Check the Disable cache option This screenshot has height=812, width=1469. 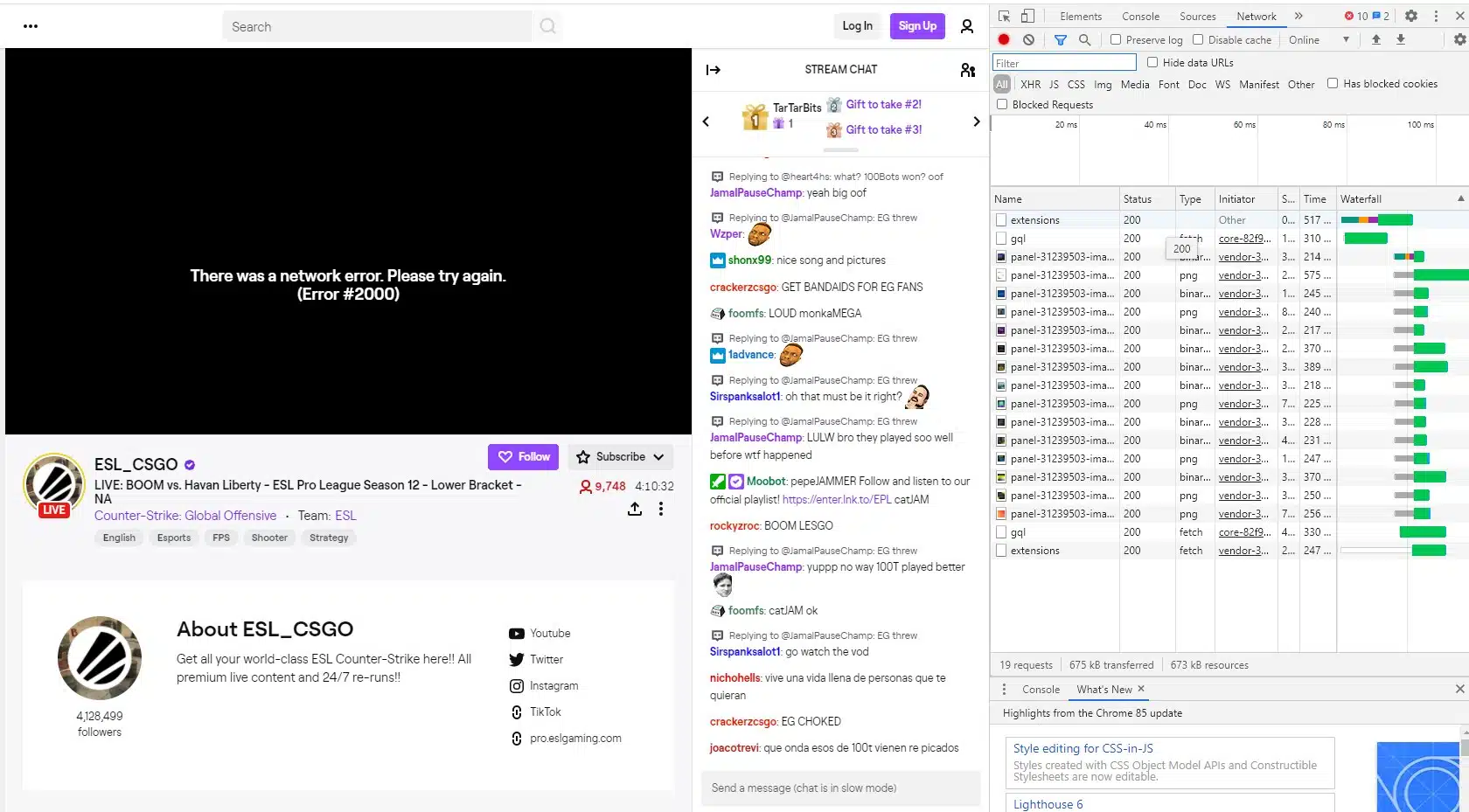coord(1198,40)
